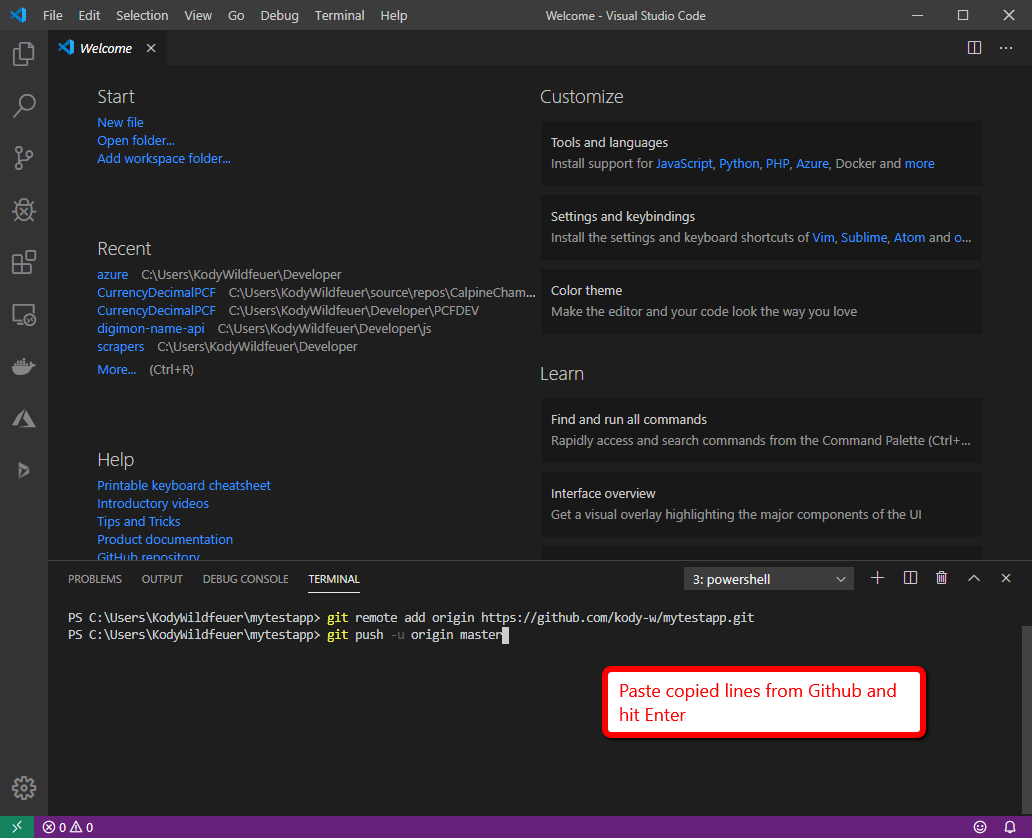The width and height of the screenshot is (1032, 838).
Task: Switch to the OUTPUT panel tab
Action: pos(162,579)
